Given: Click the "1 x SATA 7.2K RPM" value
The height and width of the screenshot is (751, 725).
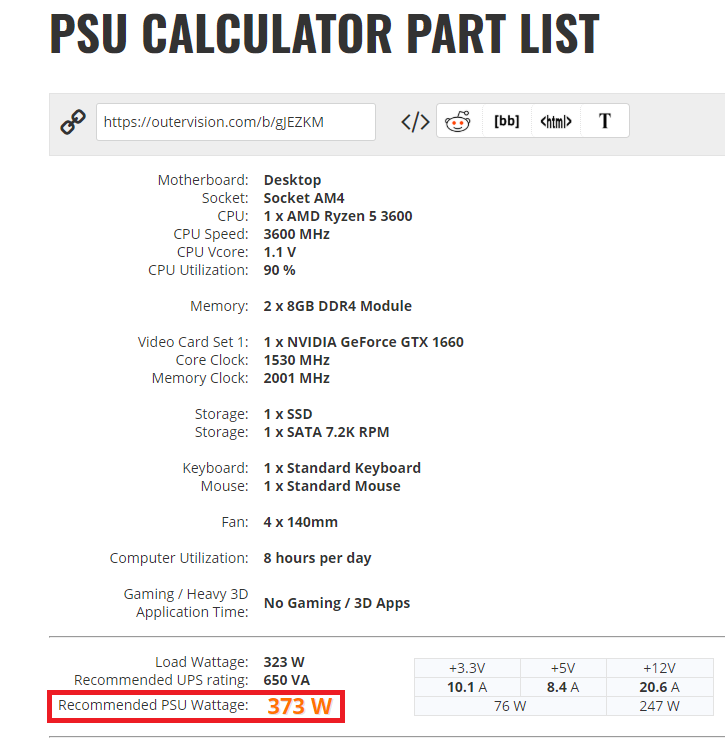Looking at the screenshot, I should click(326, 432).
